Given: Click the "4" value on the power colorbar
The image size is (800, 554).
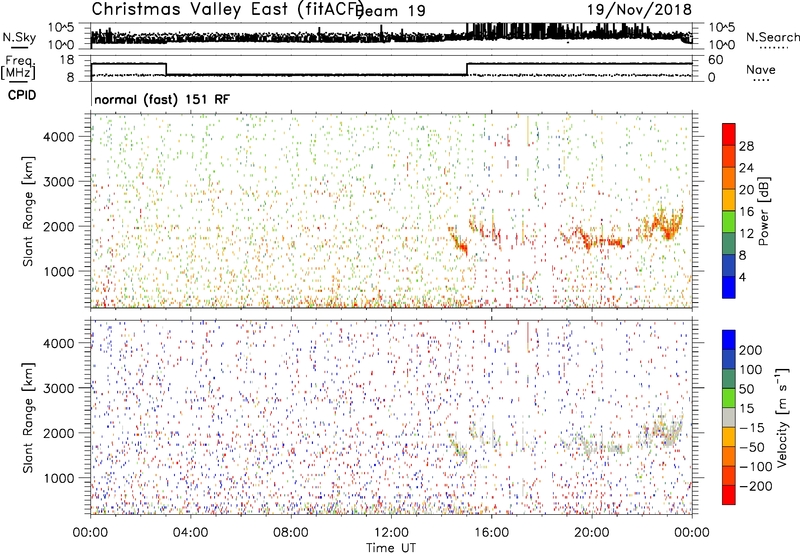Looking at the screenshot, I should pos(742,277).
